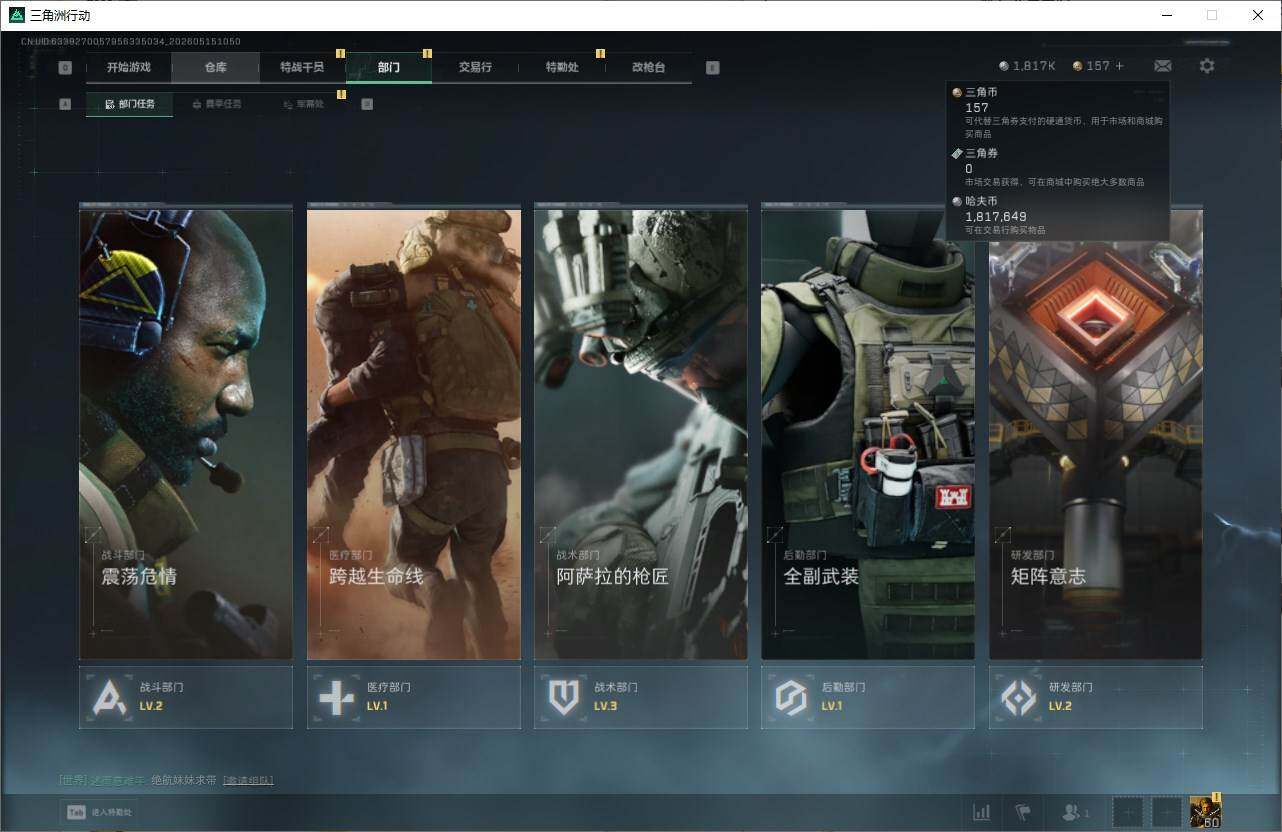Click the 后勤部门 LV.1 button

pyautogui.click(x=868, y=697)
